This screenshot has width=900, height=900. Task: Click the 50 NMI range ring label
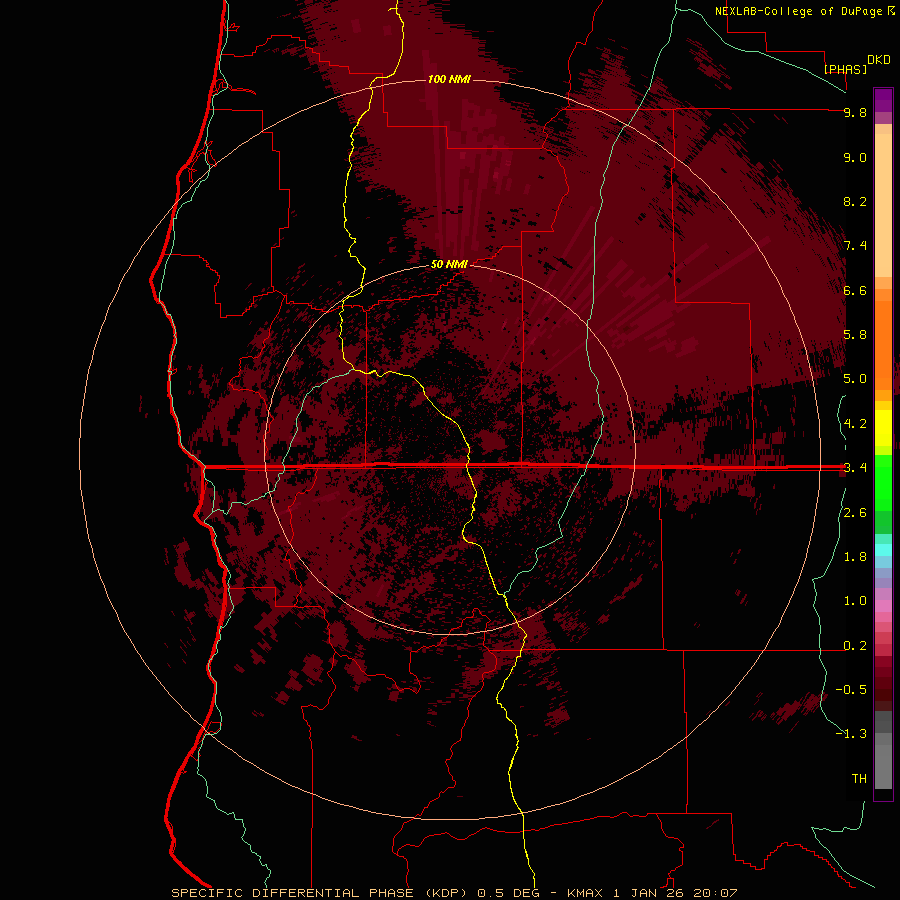pos(449,264)
